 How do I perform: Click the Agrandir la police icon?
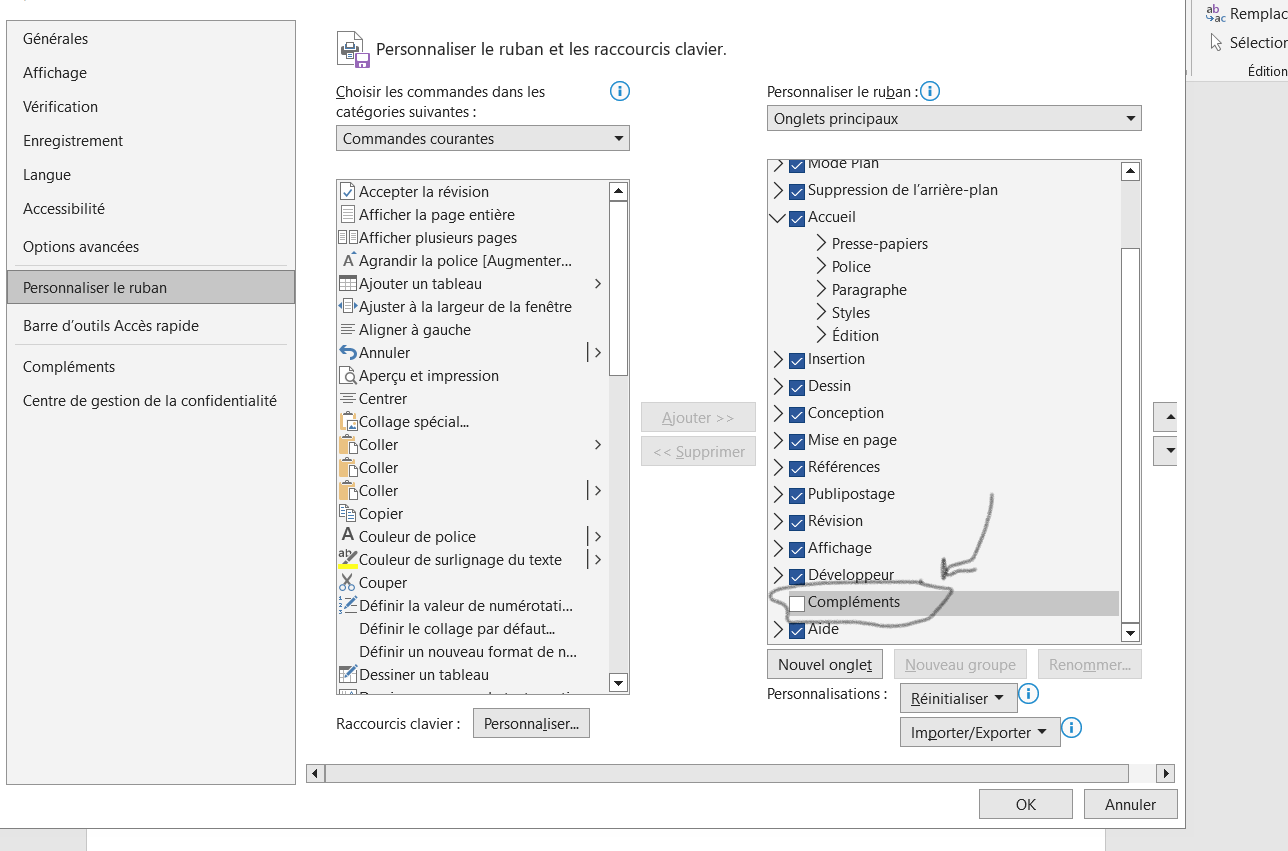348,260
